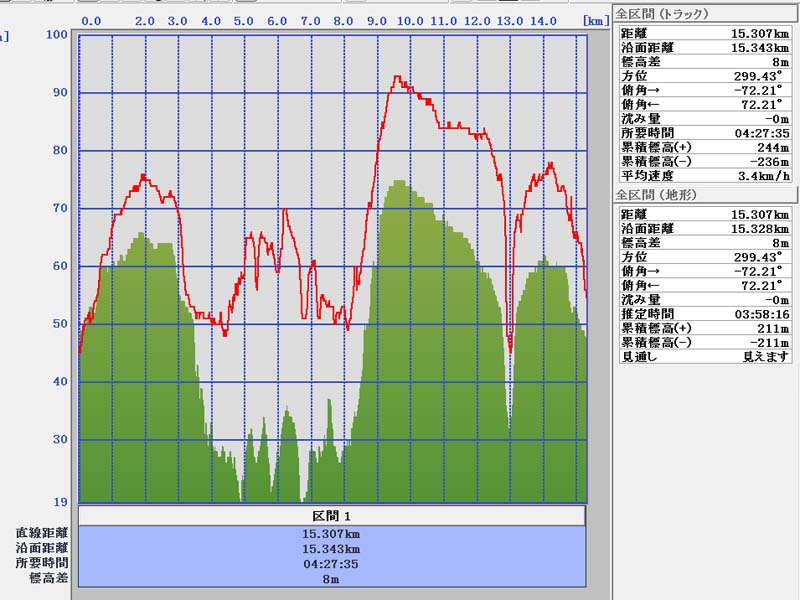800x600 pixels.
Task: Click the 10.0 mark on the distance axis
Action: coord(409,20)
